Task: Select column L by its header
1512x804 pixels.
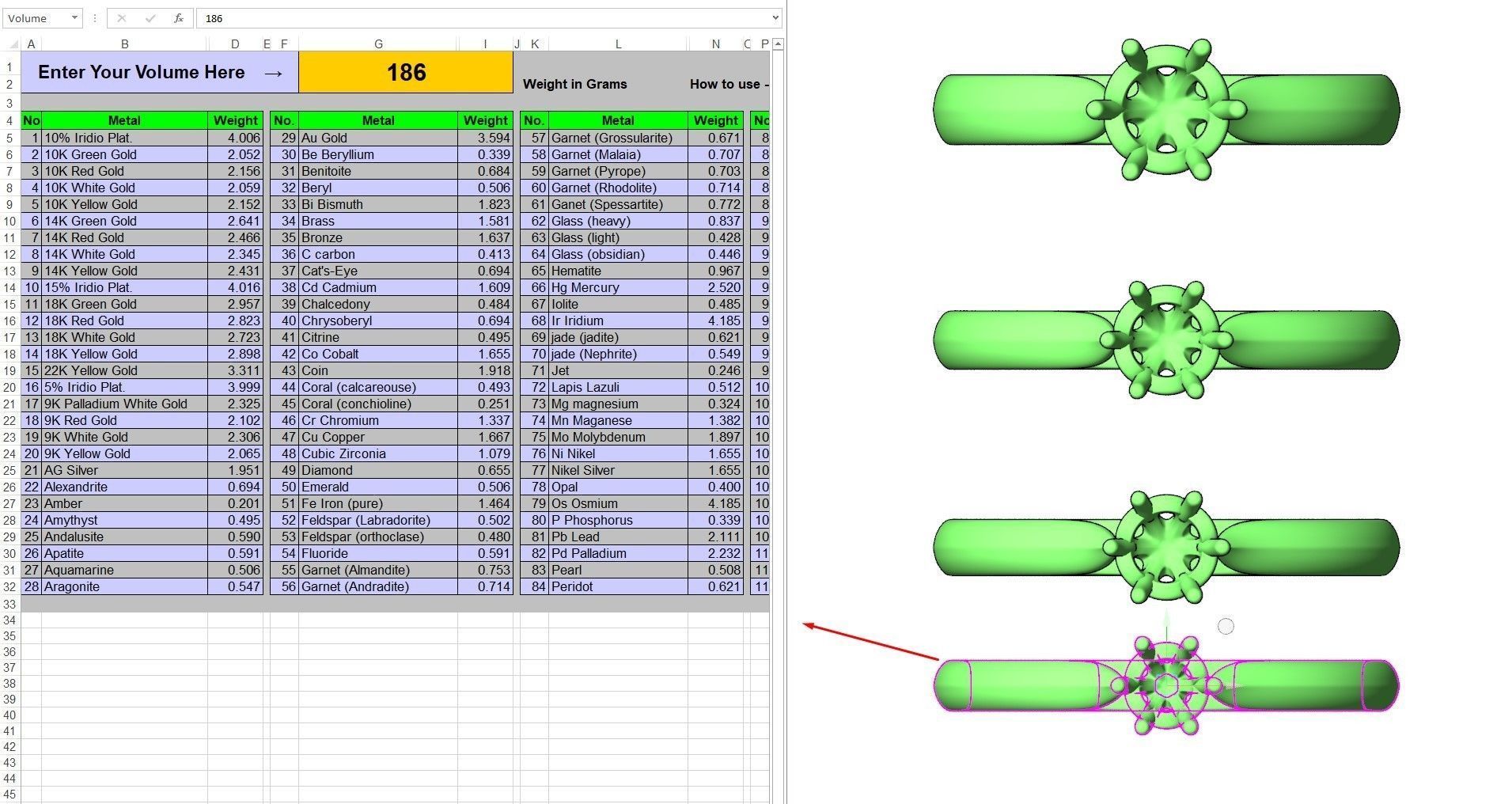Action: tap(618, 44)
